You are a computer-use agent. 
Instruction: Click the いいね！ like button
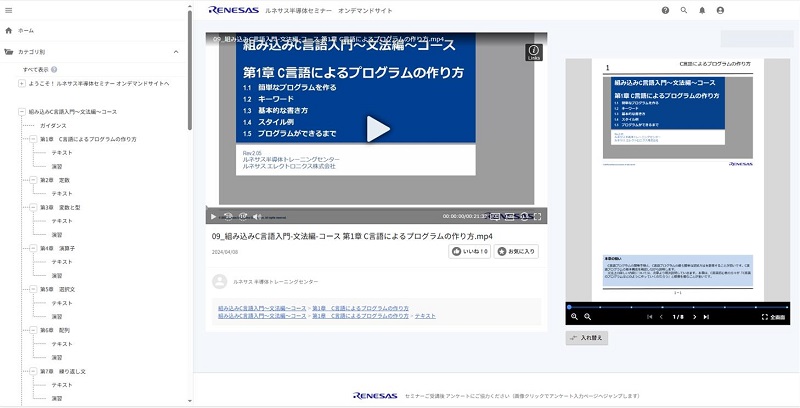(469, 251)
